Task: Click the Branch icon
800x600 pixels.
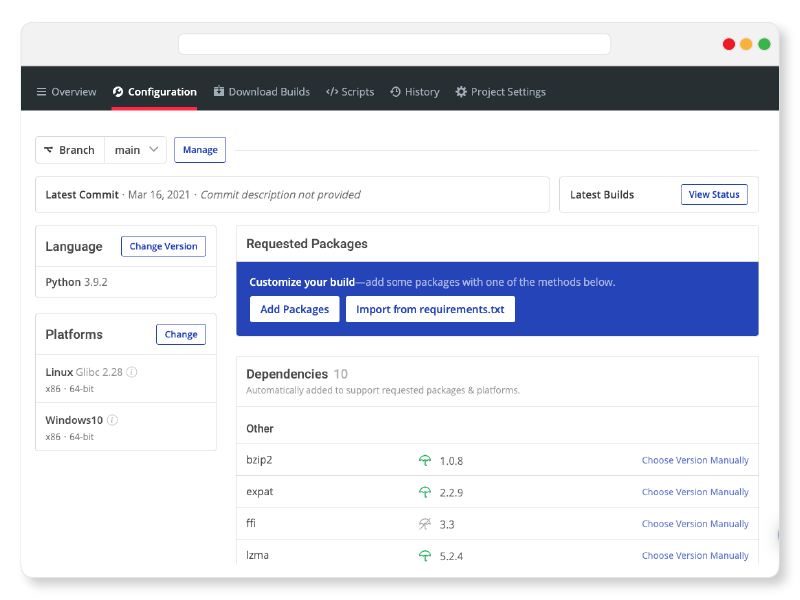Action: (x=48, y=150)
